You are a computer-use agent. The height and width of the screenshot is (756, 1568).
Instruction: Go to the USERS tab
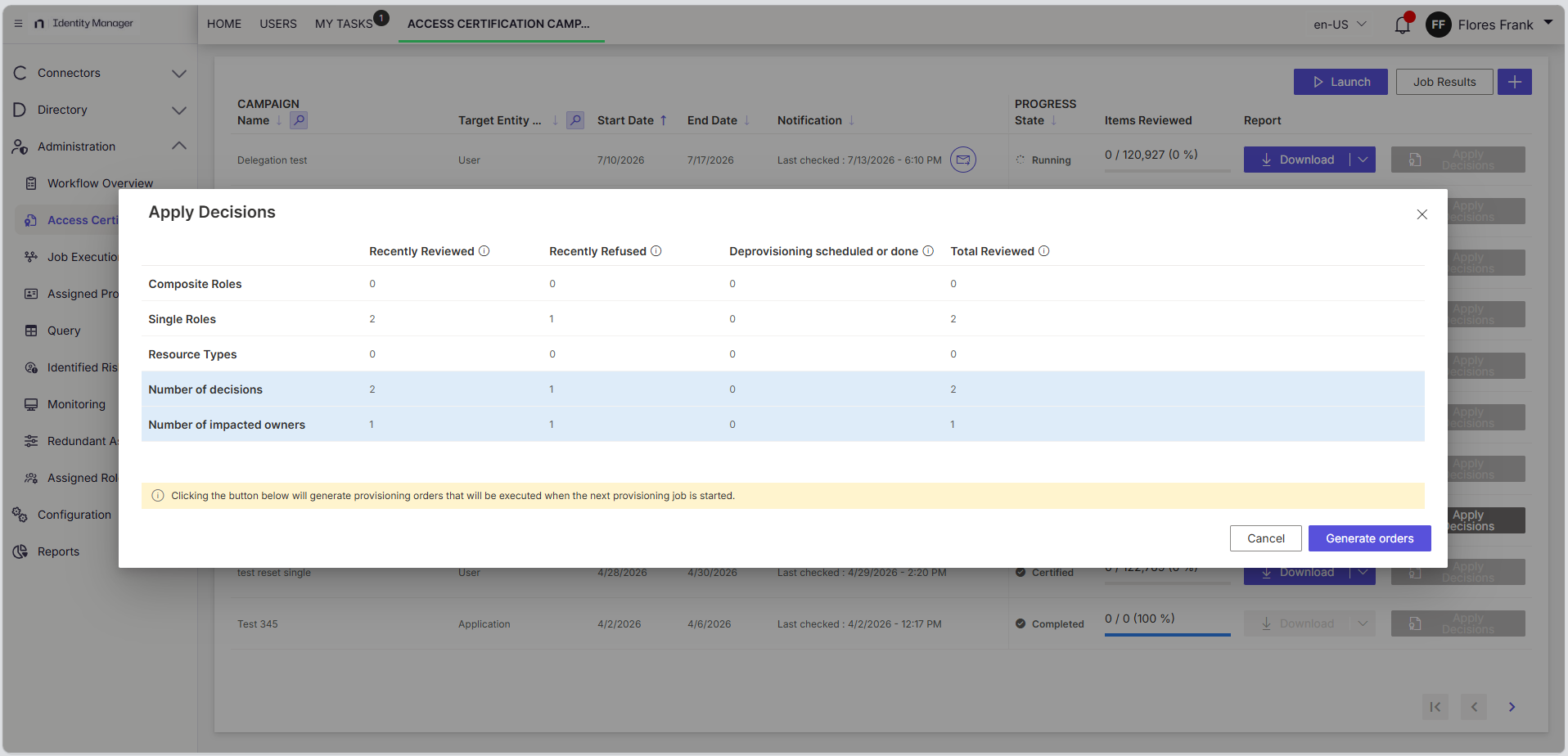click(278, 24)
